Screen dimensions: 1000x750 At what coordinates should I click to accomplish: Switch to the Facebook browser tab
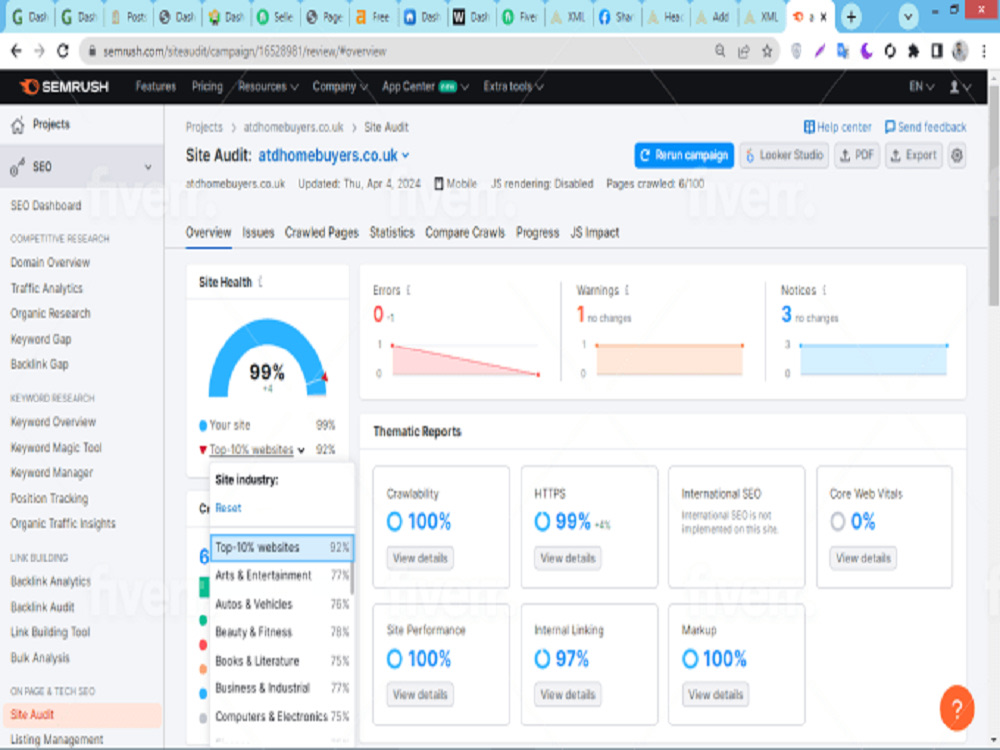[x=618, y=17]
